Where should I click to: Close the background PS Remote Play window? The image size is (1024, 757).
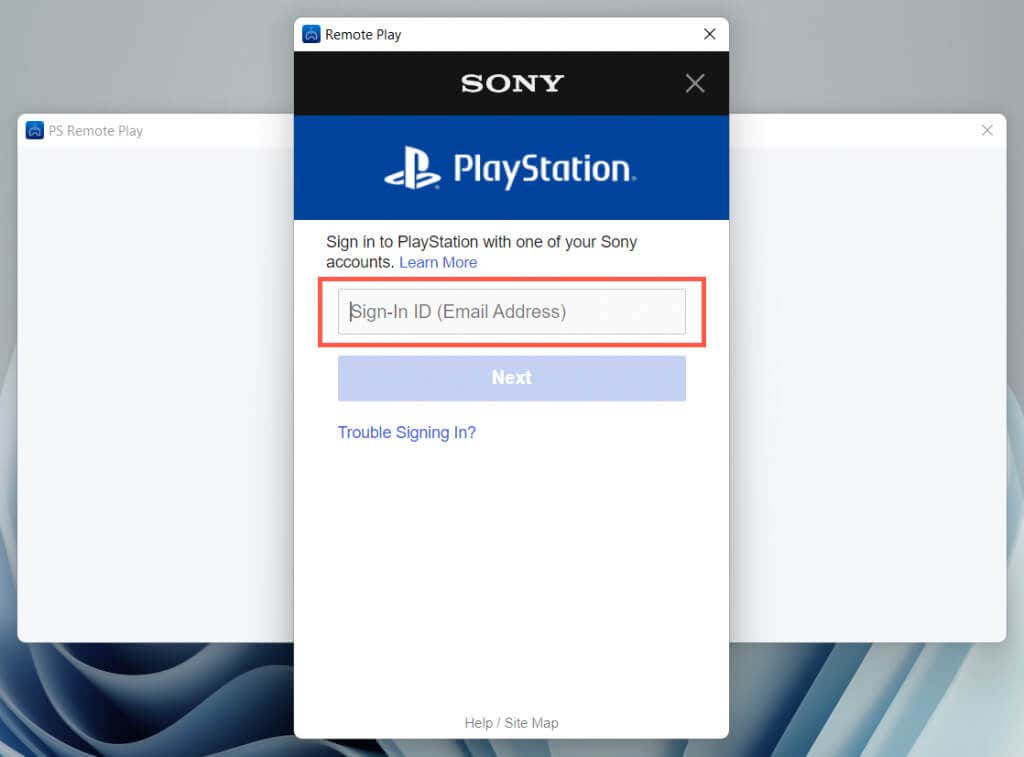click(987, 130)
